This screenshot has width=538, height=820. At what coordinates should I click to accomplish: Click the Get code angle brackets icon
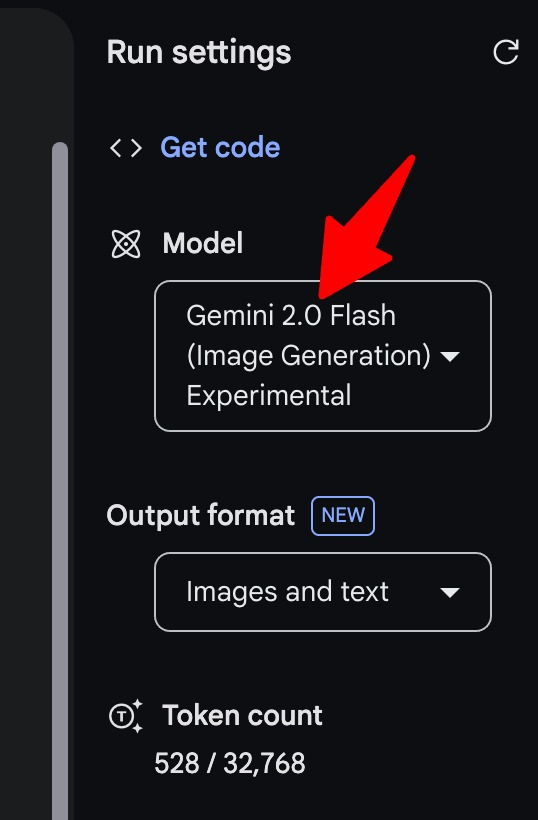(126, 148)
